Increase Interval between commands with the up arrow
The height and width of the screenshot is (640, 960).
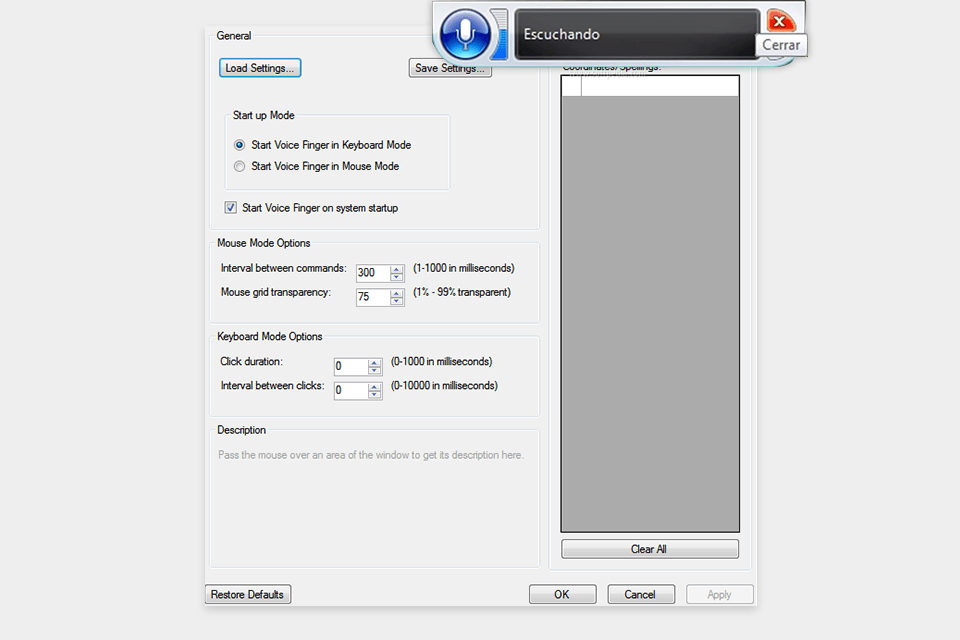point(396,269)
